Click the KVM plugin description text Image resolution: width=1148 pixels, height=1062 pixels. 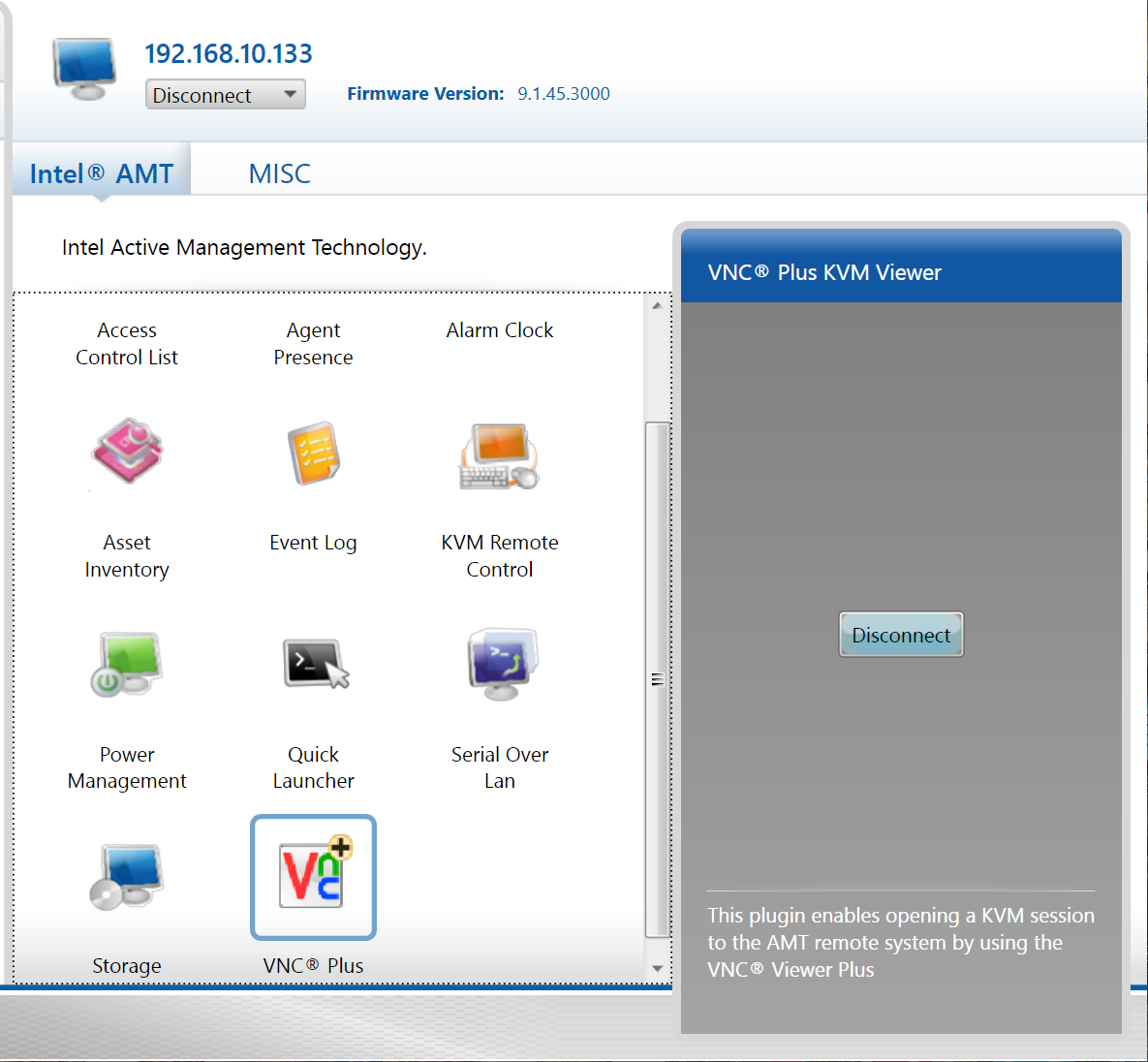(901, 943)
